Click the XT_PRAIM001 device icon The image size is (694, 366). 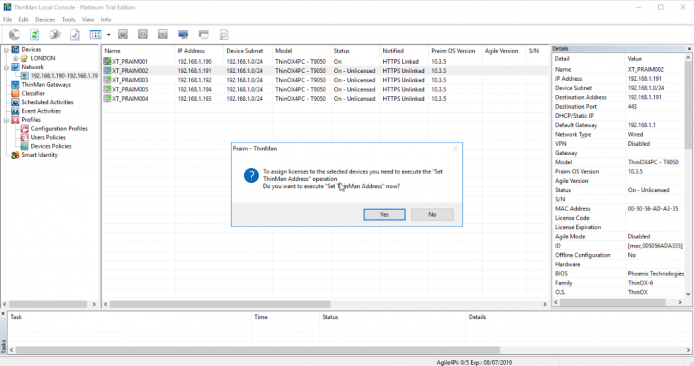tap(107, 62)
